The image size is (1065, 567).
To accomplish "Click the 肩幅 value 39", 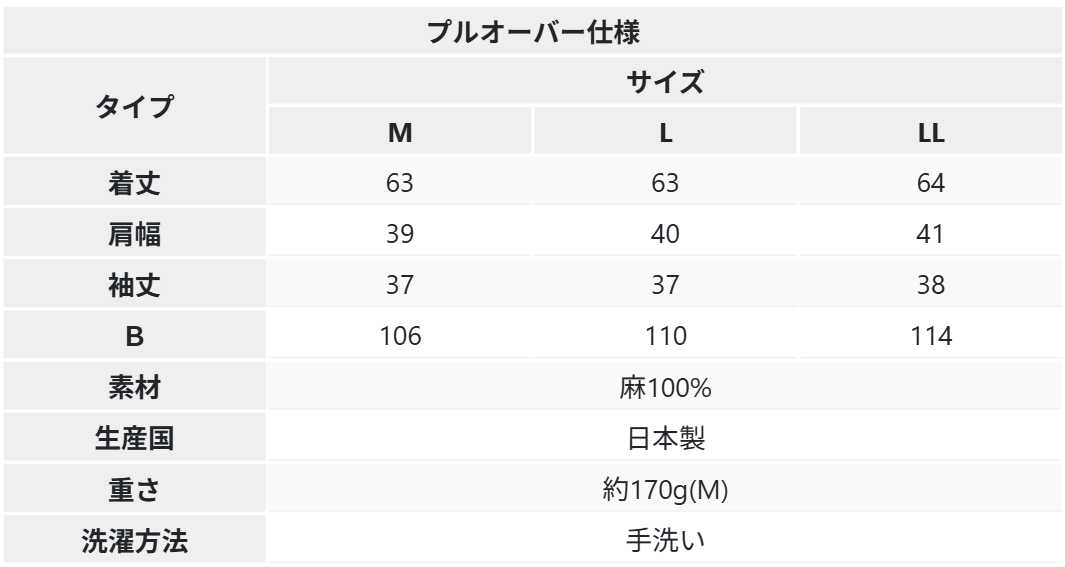I will point(400,236).
